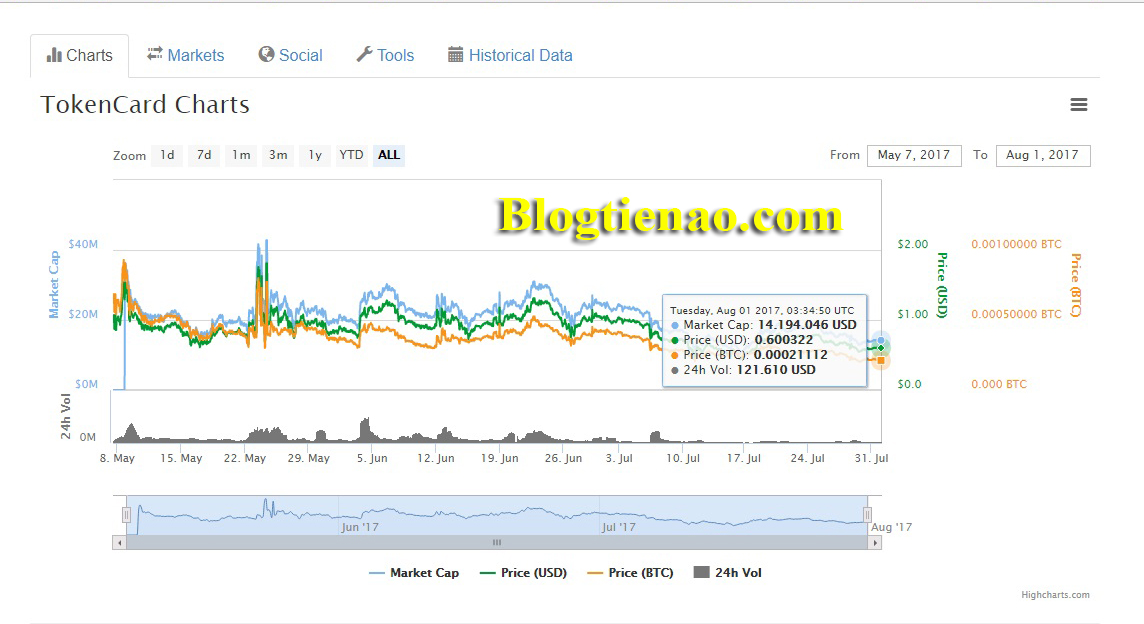Click the 22. May date axis label

pos(245,458)
